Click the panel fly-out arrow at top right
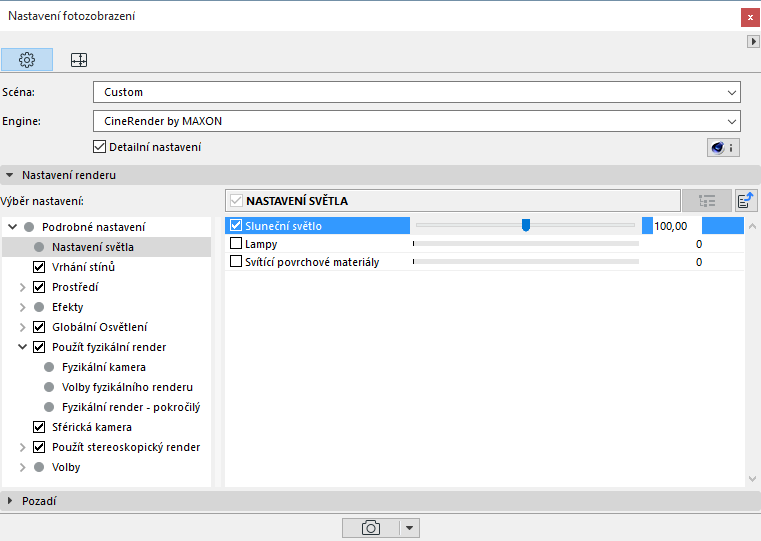Screen dimensions: 761x541 [753, 42]
